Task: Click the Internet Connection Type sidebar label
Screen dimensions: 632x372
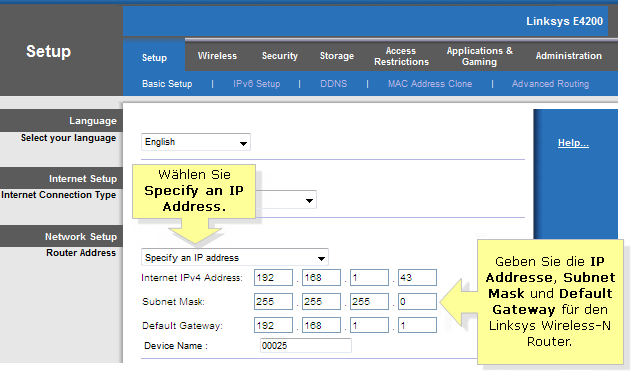Action: [x=59, y=195]
